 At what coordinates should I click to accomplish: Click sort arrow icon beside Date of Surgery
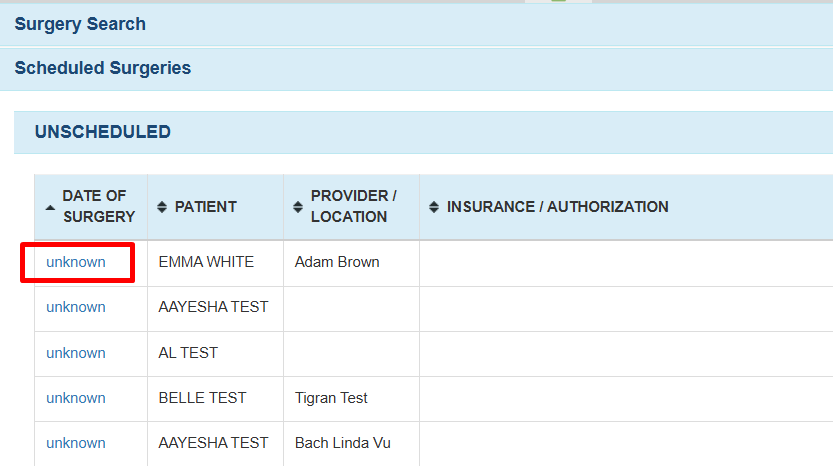(x=50, y=207)
